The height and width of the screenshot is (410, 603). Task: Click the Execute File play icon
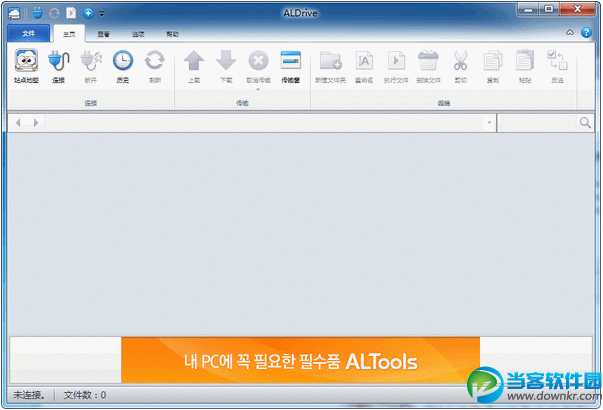click(396, 60)
